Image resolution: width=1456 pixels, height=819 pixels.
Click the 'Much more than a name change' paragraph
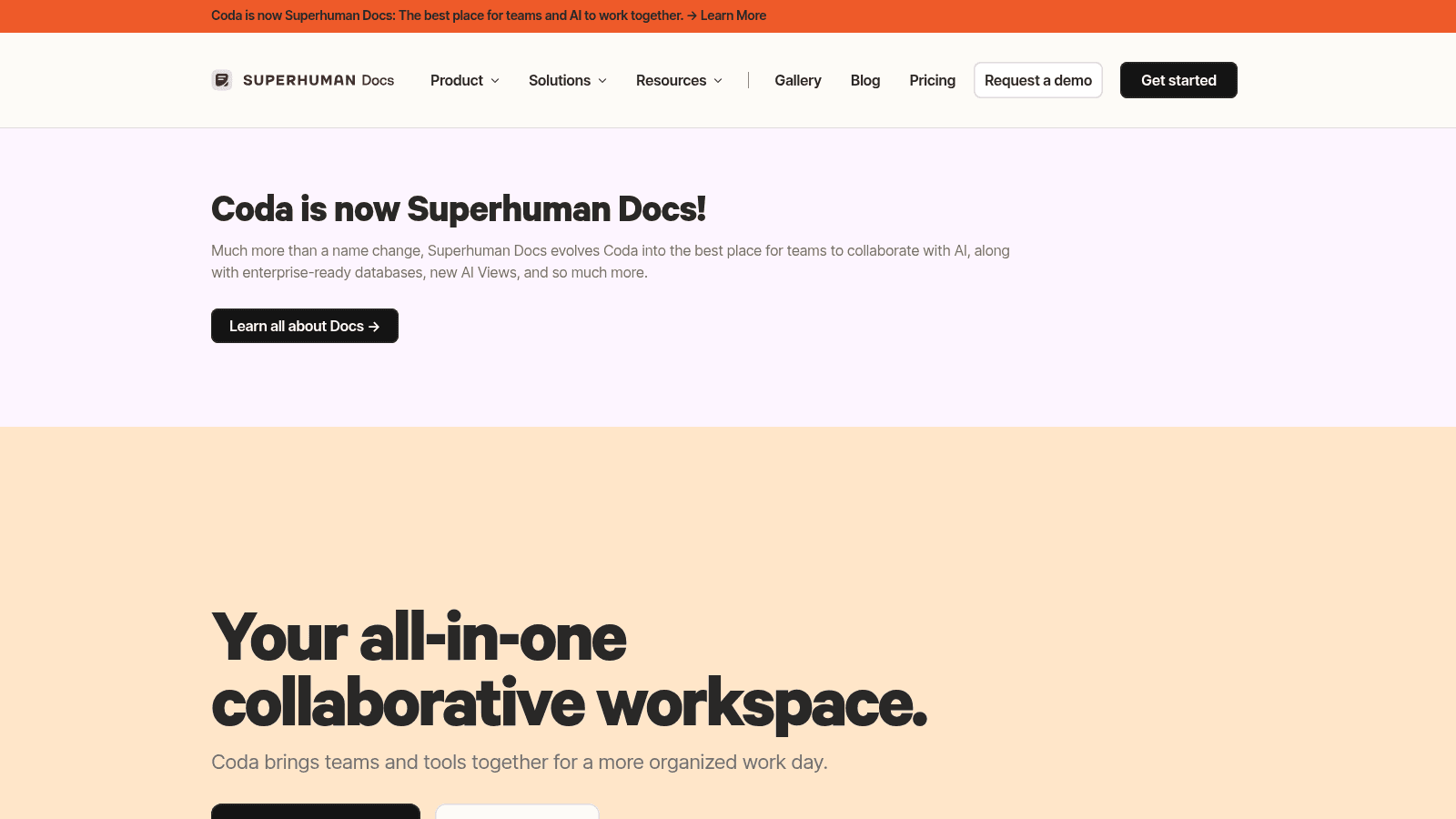coord(611,261)
